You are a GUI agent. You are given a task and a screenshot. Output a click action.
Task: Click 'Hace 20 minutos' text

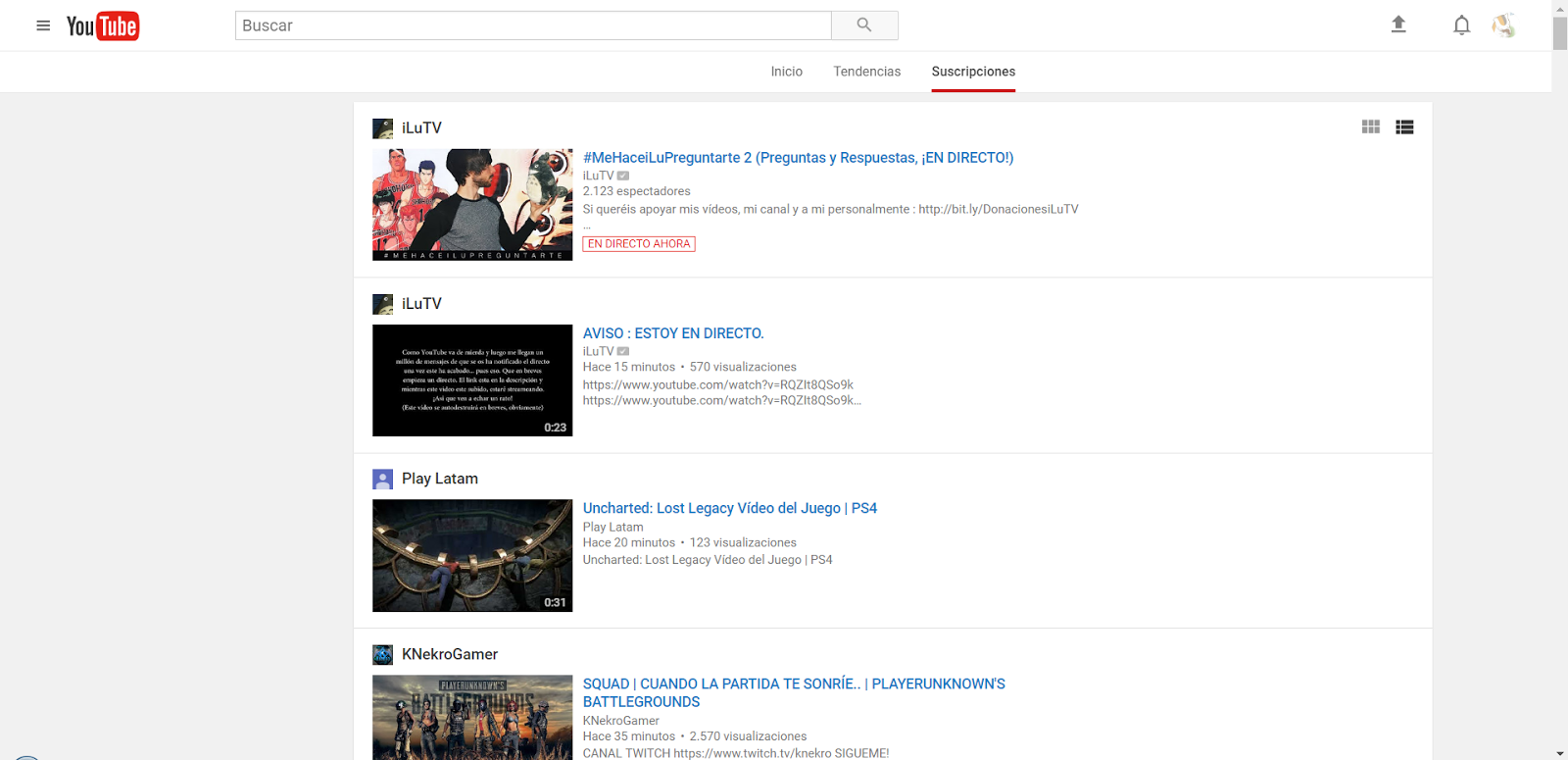[629, 542]
